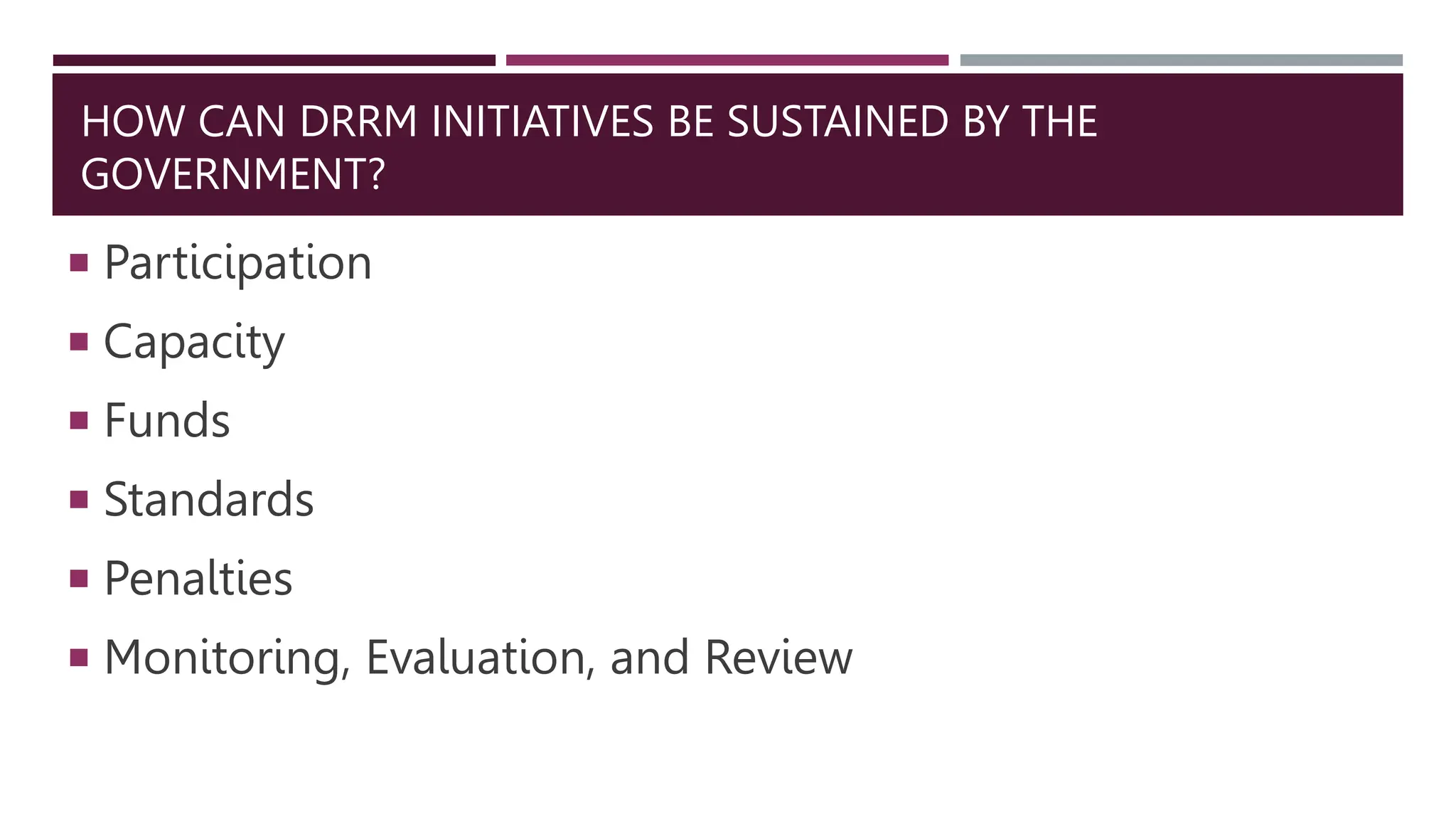The height and width of the screenshot is (819, 1456).
Task: Click the square bullet marker beside Funds
Action: click(79, 421)
